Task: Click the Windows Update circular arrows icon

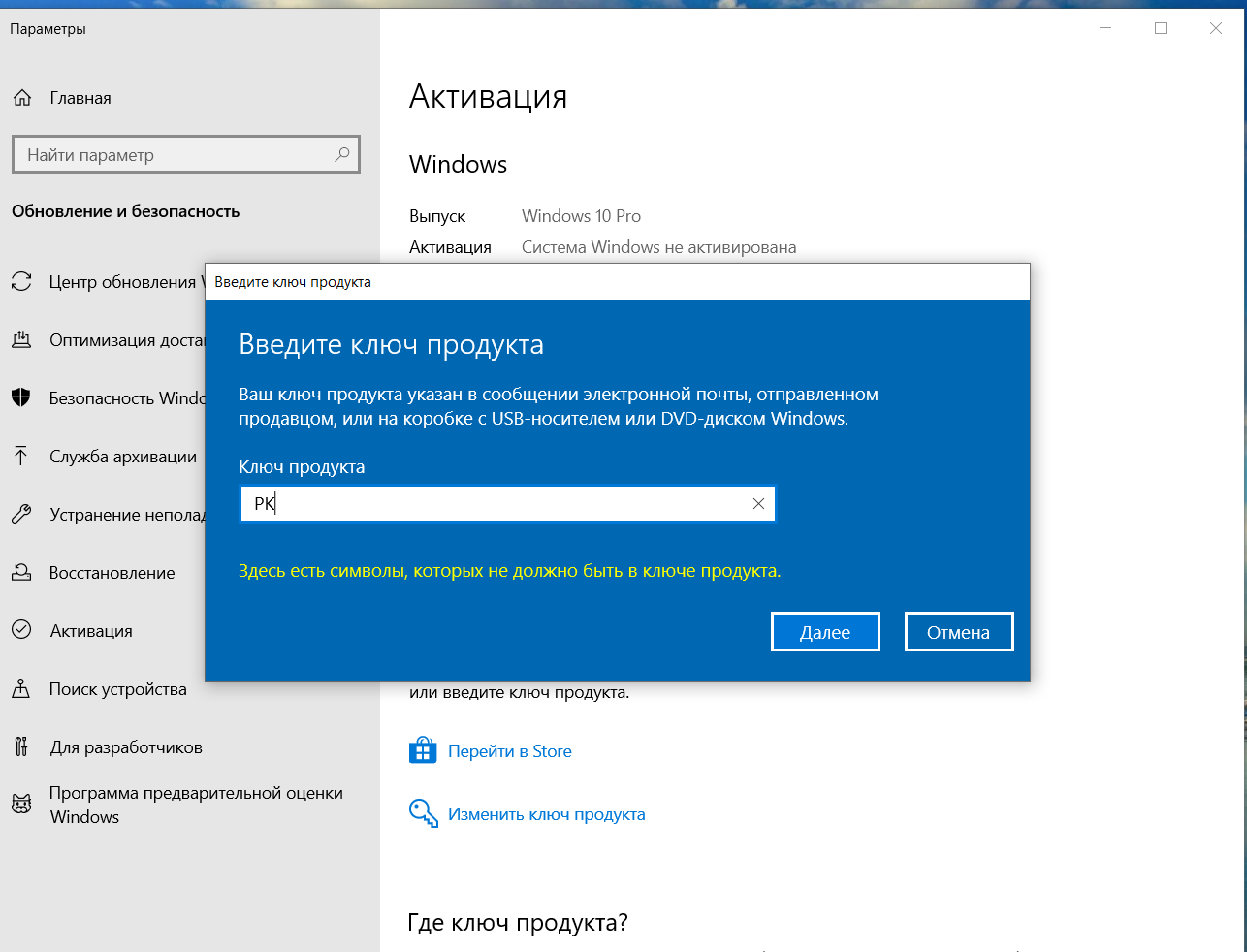Action: tap(21, 282)
